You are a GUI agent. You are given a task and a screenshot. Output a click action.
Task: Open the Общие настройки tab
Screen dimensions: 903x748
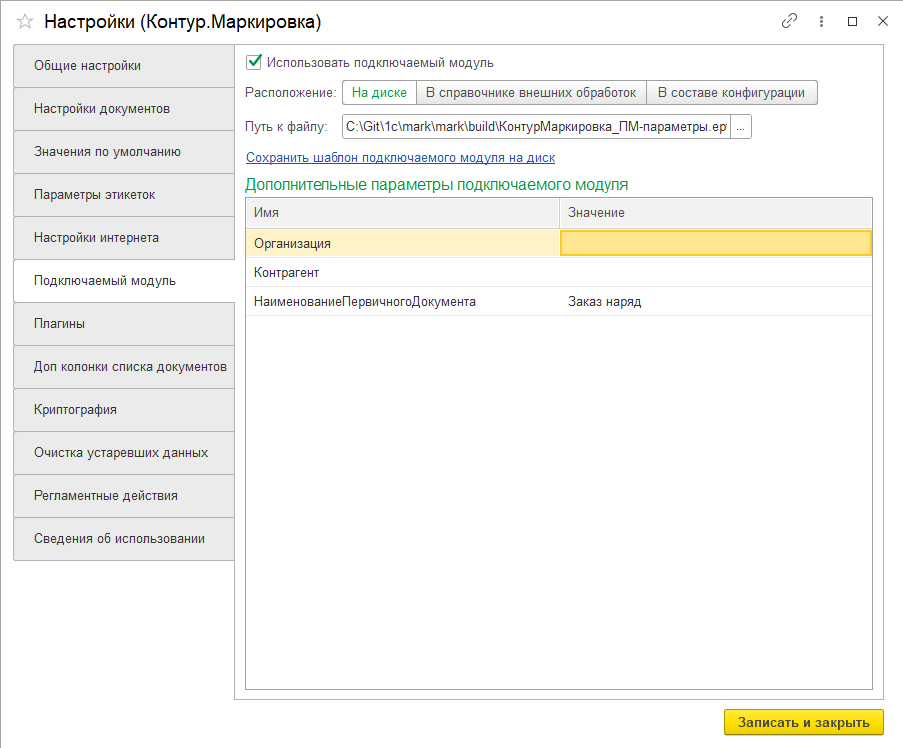[124, 66]
